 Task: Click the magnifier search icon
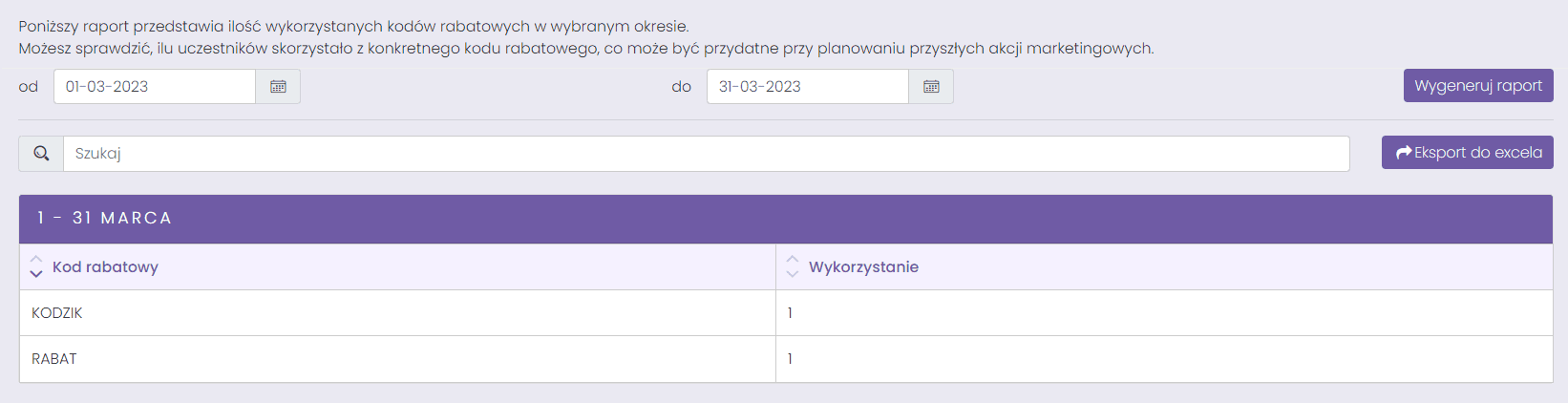tap(41, 154)
